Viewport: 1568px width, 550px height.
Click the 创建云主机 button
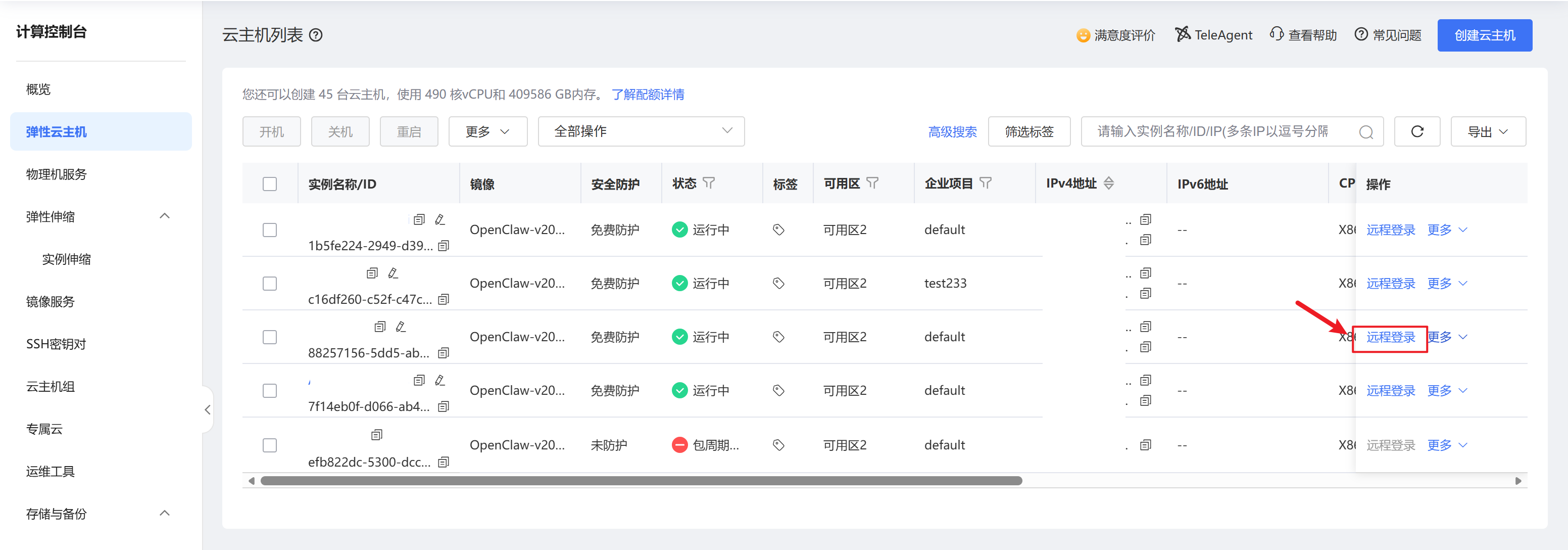(1484, 35)
